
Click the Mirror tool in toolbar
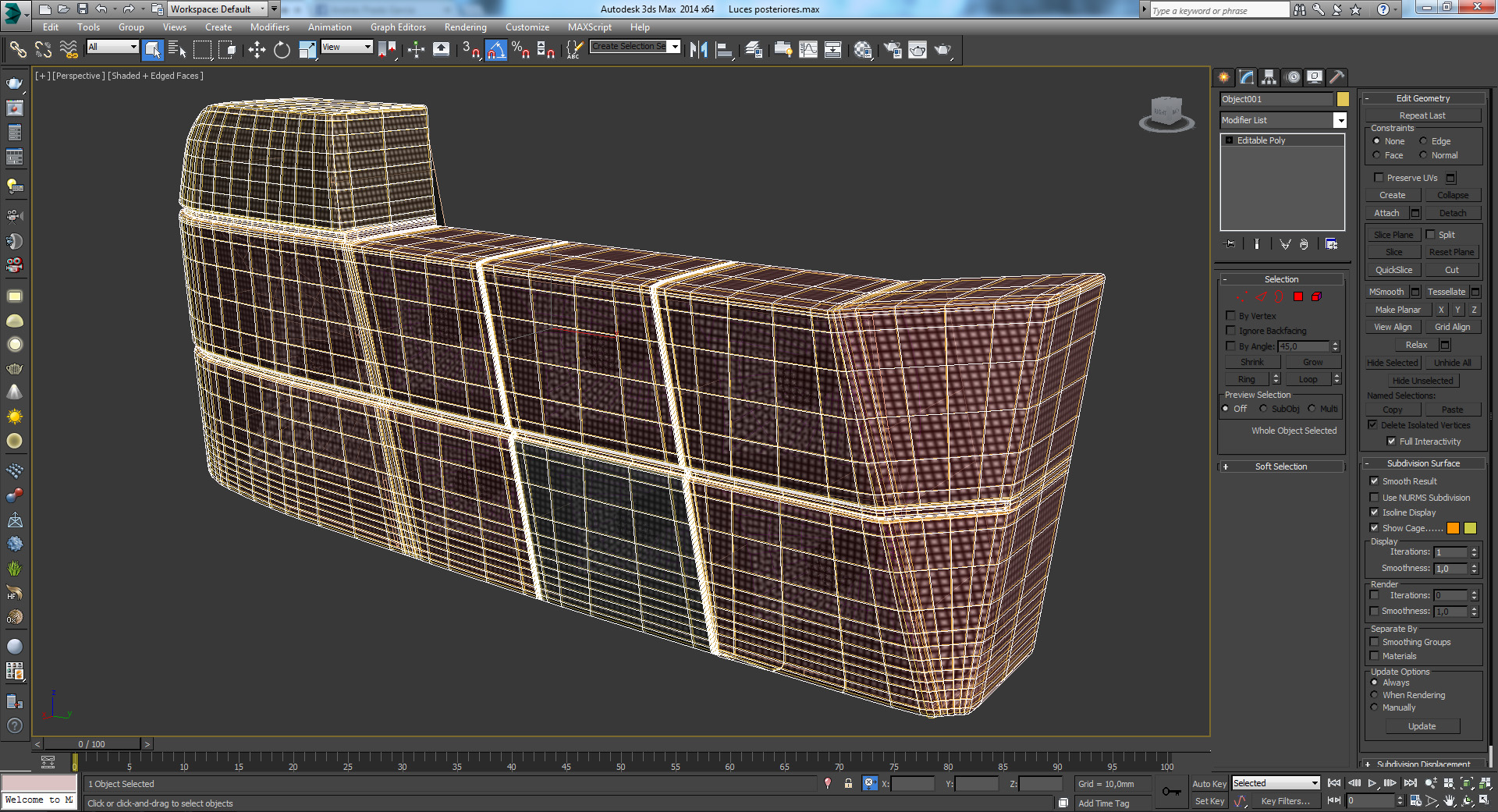coord(698,51)
